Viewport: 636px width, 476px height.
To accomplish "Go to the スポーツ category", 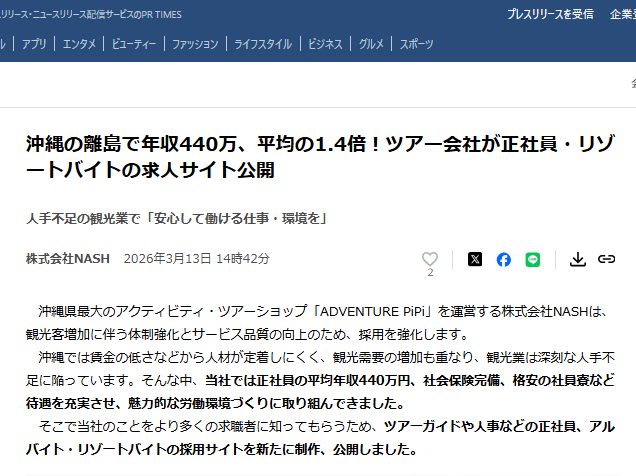I will [417, 44].
